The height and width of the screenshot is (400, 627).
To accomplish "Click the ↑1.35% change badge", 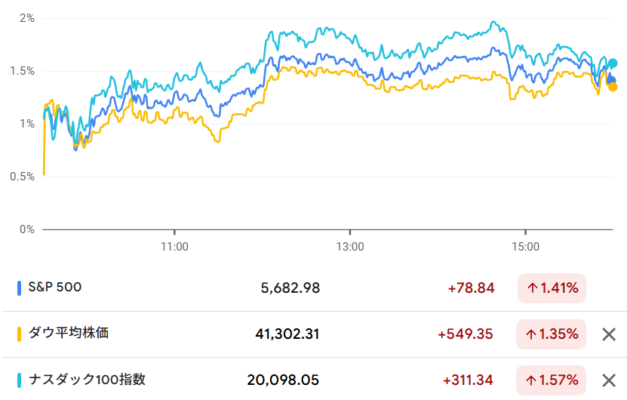I will (x=551, y=334).
